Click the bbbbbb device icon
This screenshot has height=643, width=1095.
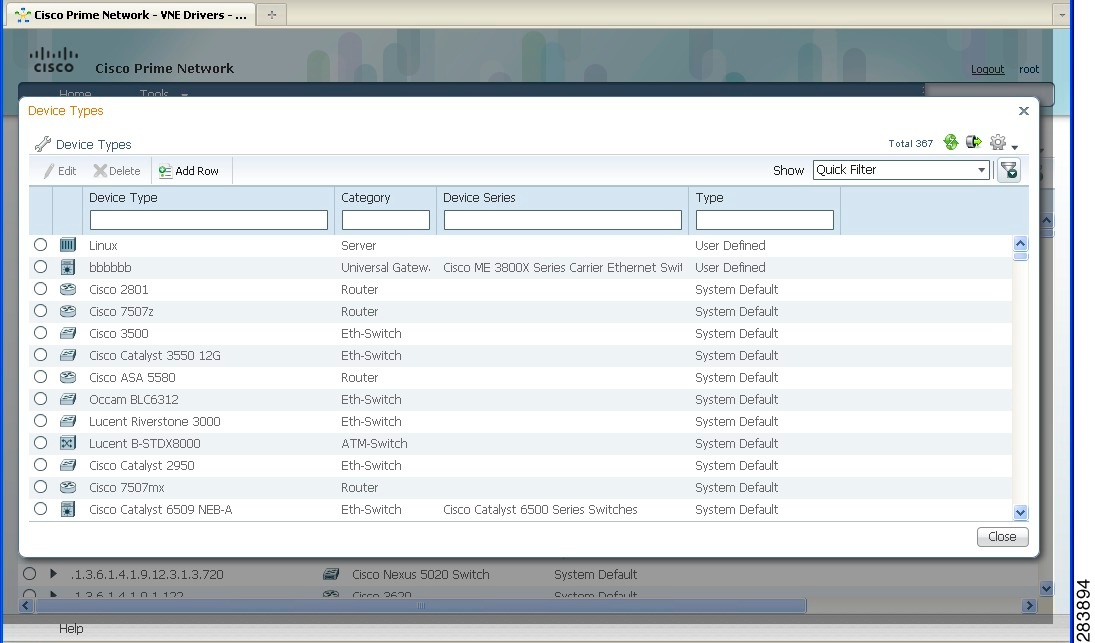(68, 267)
